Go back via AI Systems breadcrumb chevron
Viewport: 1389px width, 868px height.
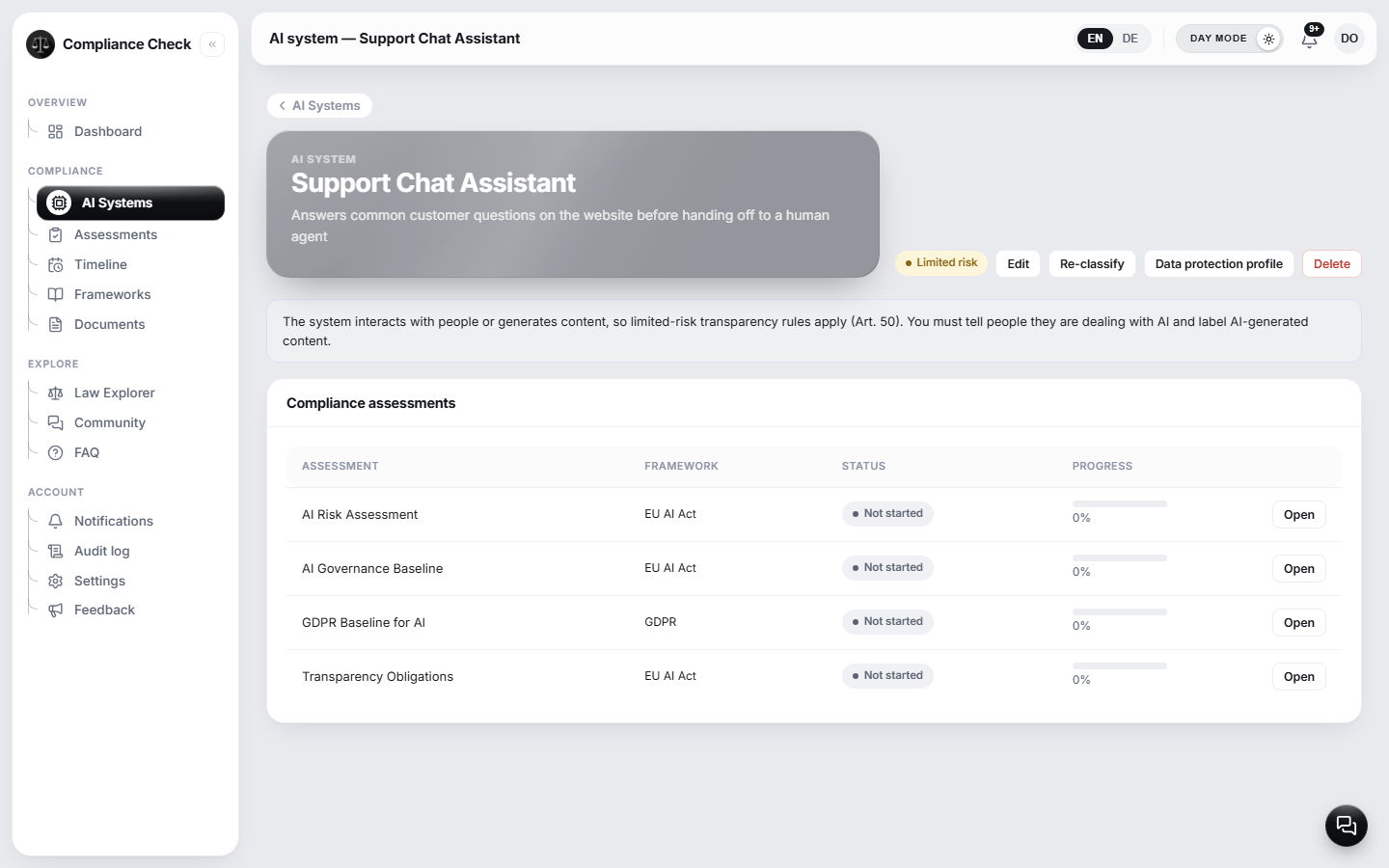(282, 105)
